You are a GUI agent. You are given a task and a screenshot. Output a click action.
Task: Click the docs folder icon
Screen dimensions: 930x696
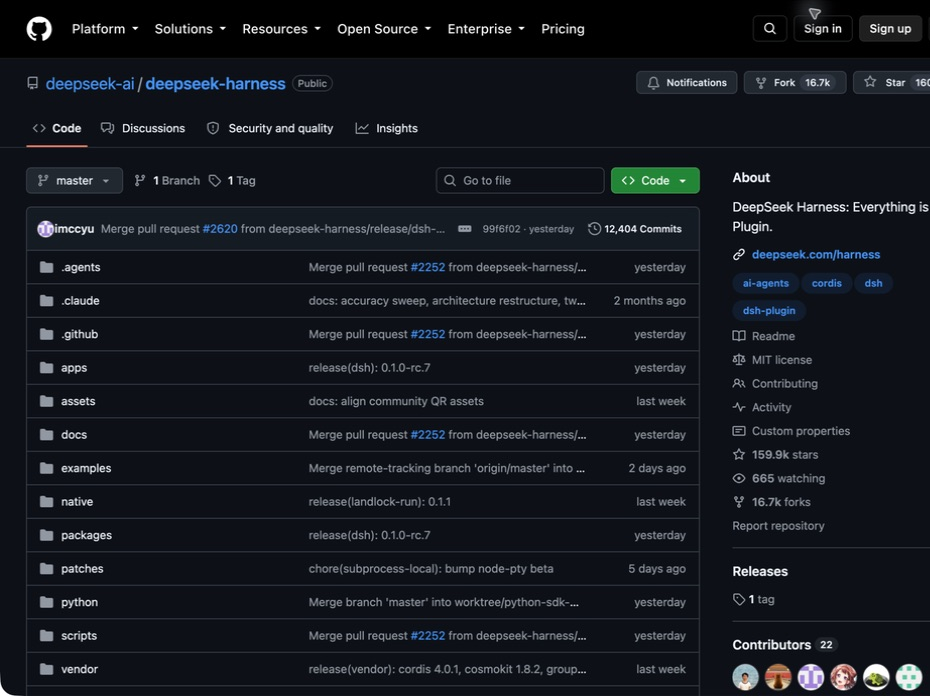[x=46, y=435]
